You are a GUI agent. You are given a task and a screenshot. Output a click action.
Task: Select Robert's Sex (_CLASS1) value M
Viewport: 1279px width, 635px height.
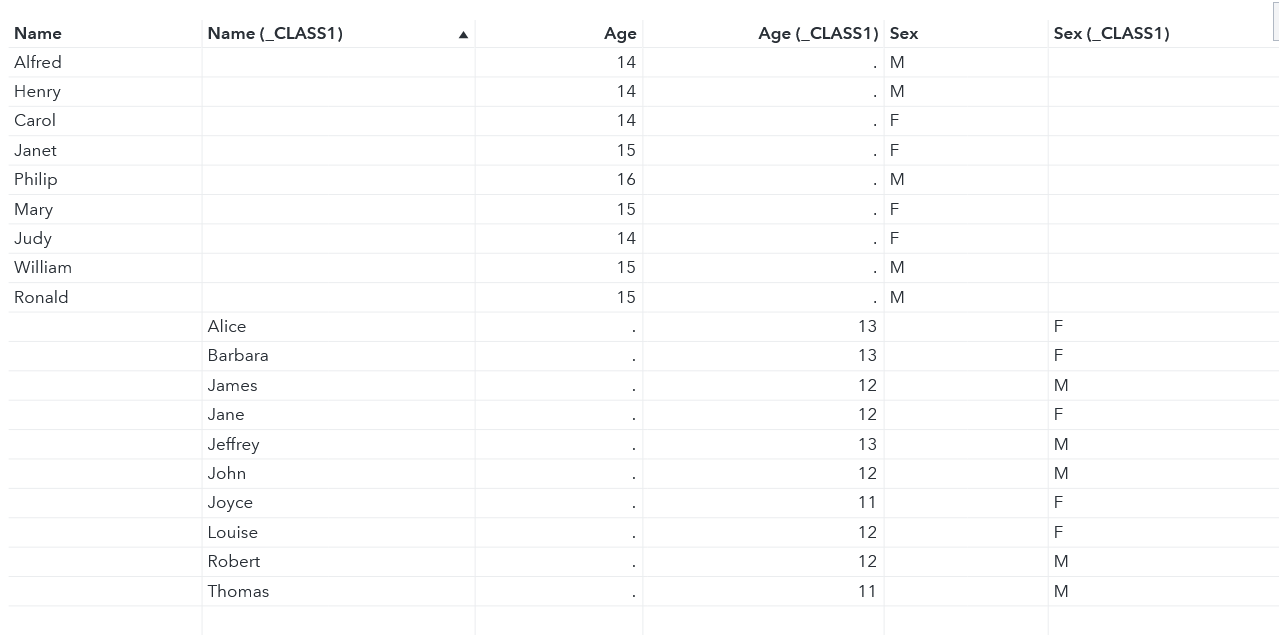tap(1061, 562)
